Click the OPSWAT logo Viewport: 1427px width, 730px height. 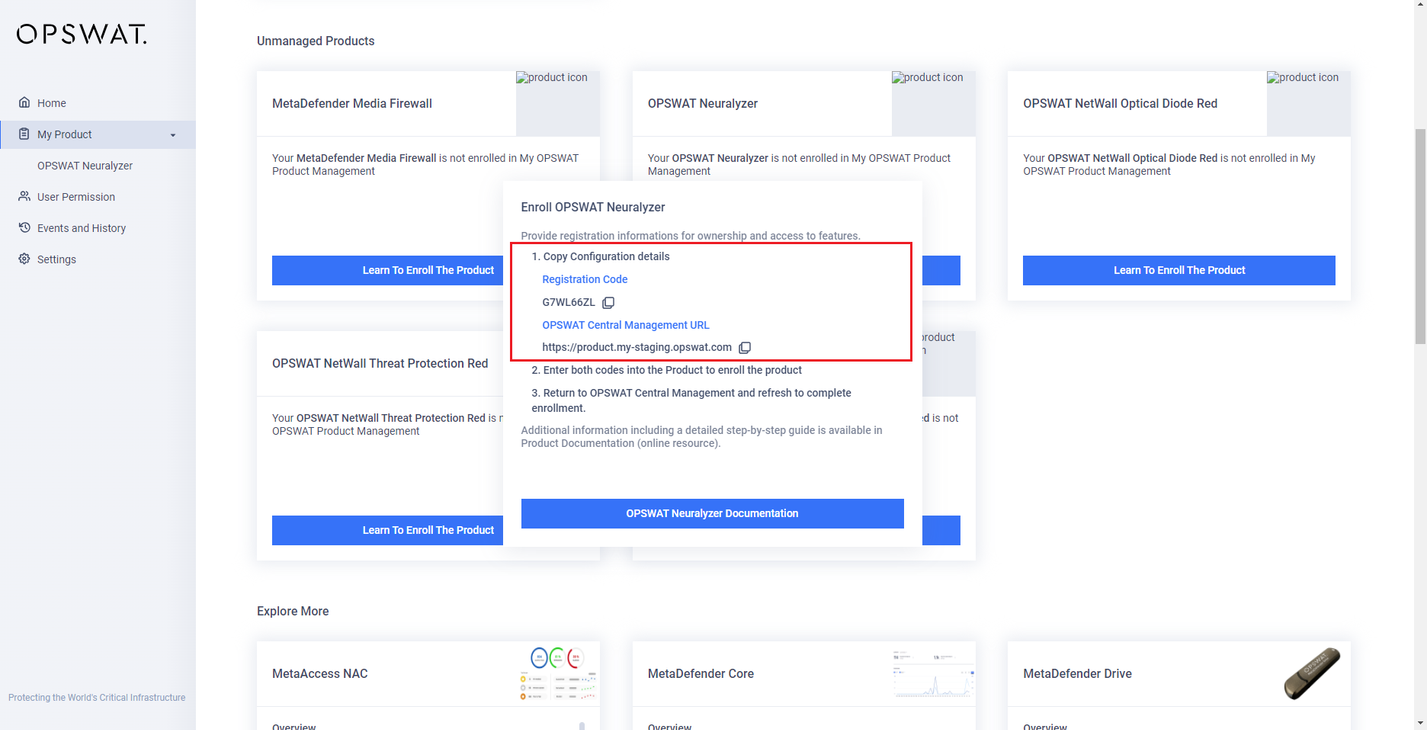point(82,34)
